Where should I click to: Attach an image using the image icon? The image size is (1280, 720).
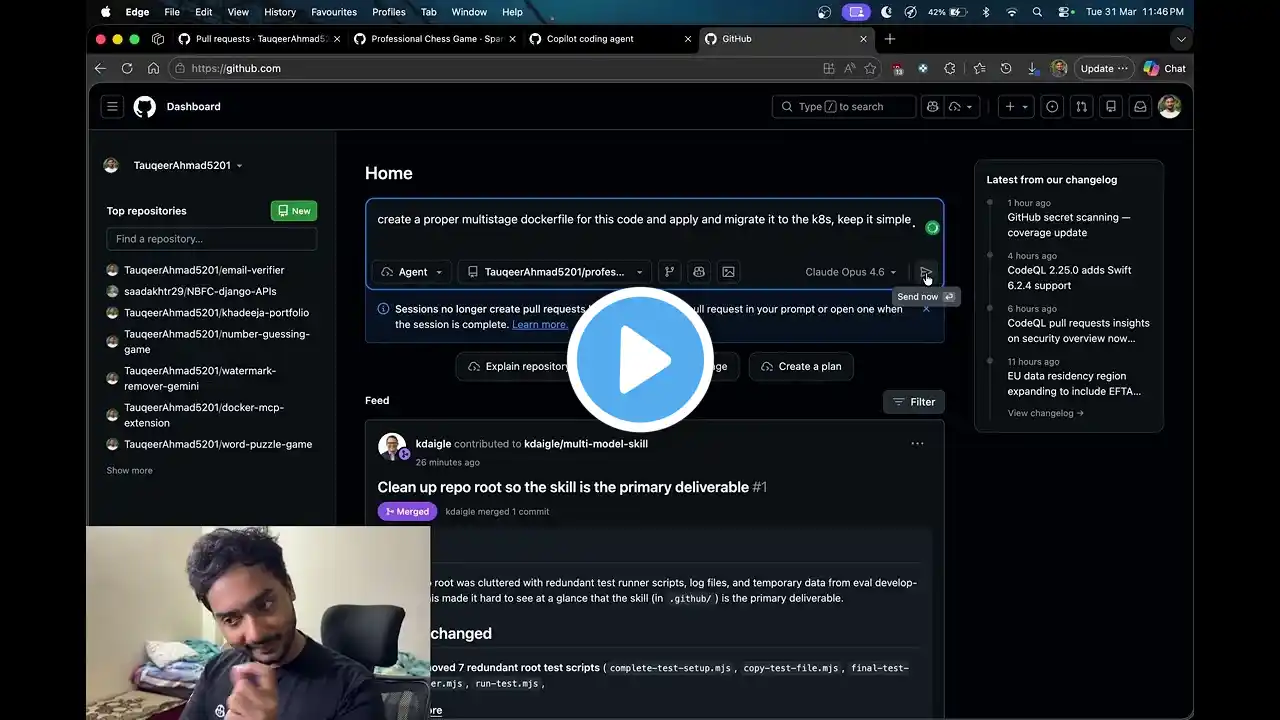pyautogui.click(x=728, y=272)
